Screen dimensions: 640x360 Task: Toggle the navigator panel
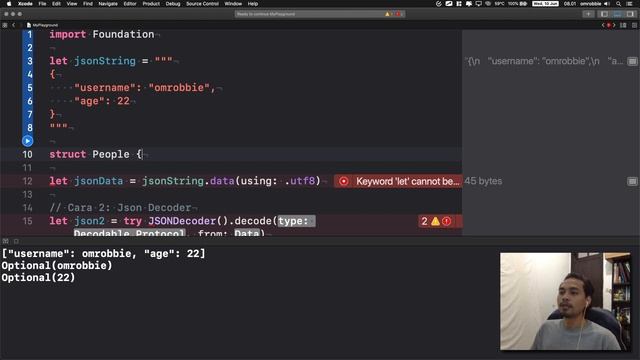click(x=604, y=14)
